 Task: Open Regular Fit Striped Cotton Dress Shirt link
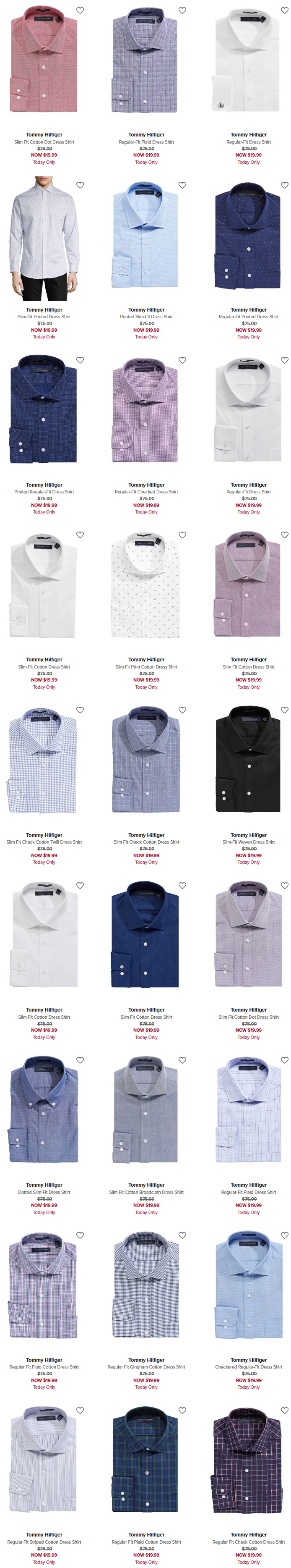44,1542
